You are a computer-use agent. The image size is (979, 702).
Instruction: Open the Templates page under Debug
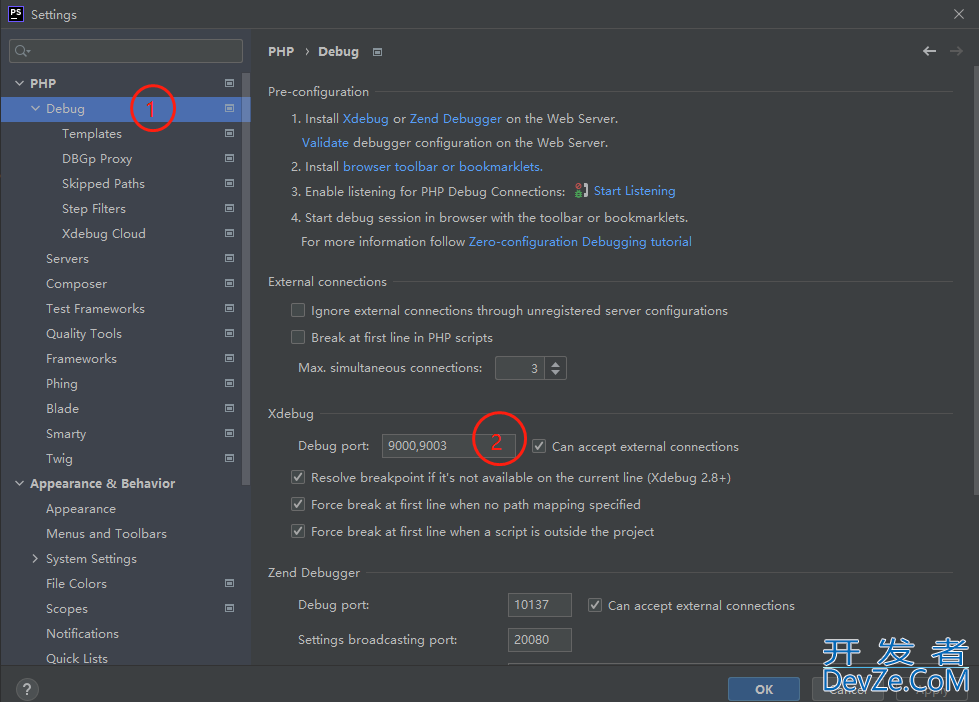pyautogui.click(x=92, y=134)
